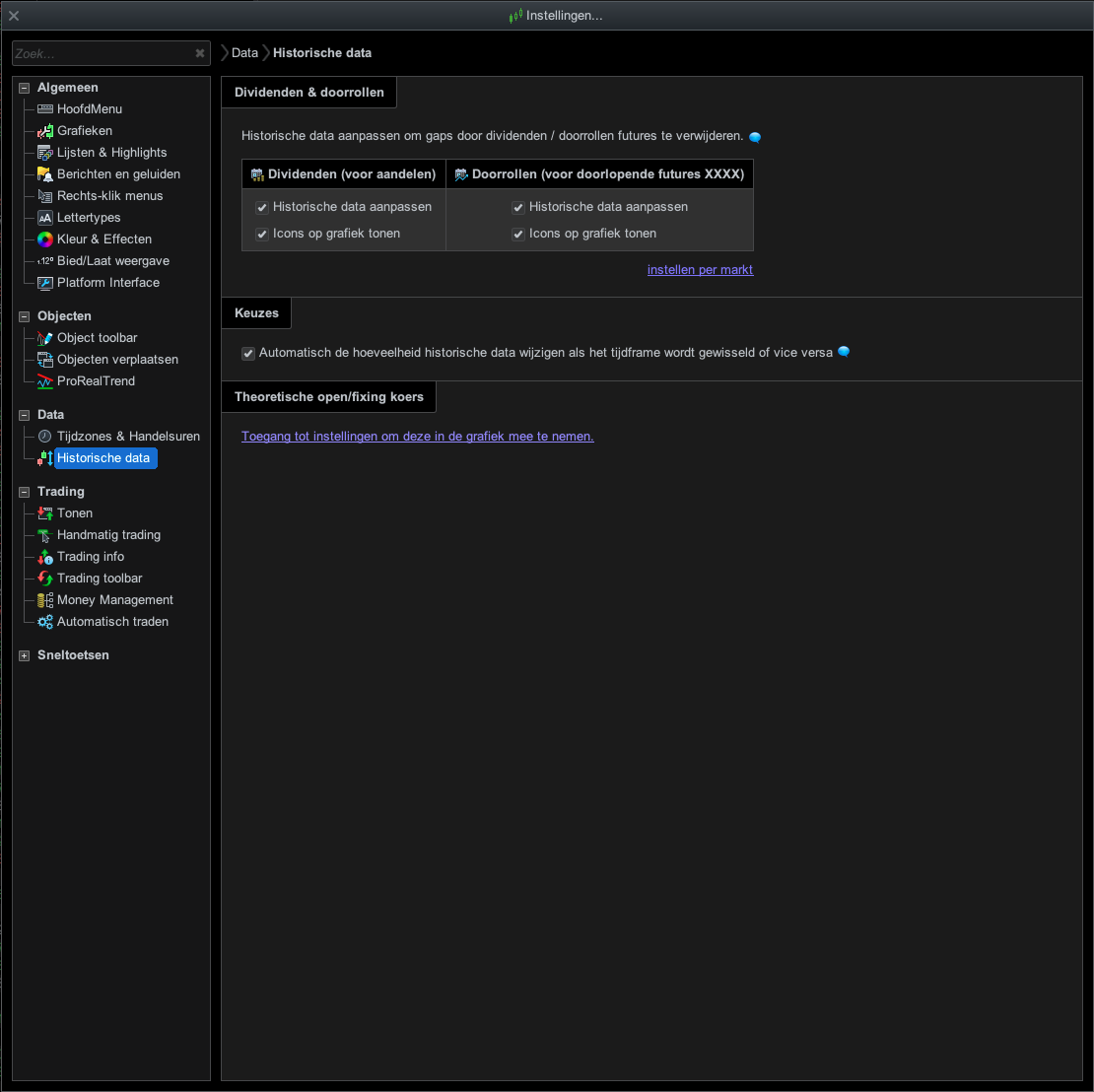Click 'Doorrollen (voor doorlopende futures XXXX)' column header
Screen dimensions: 1094x1092
click(600, 174)
